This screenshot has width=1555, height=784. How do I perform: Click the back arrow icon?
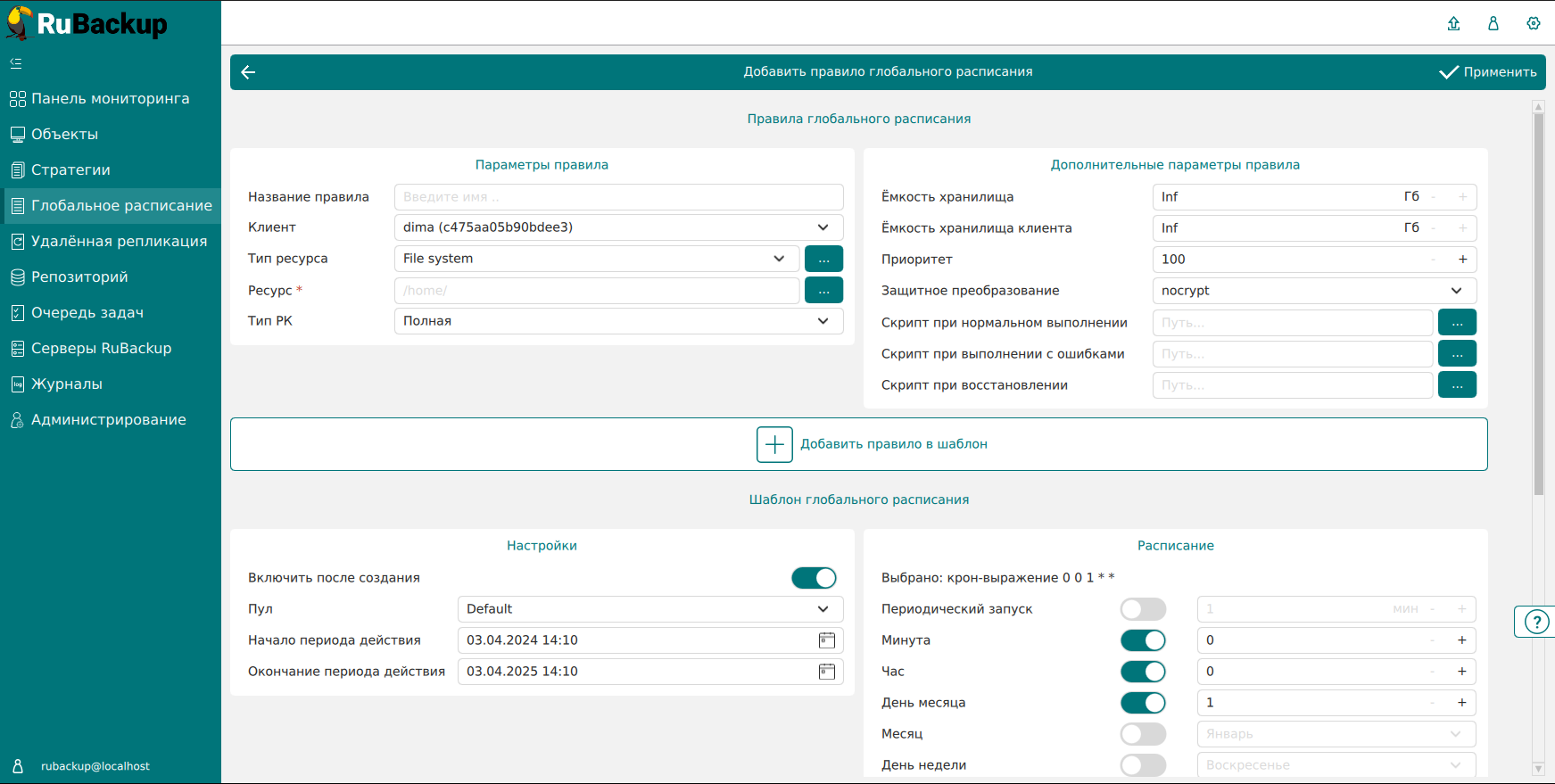[x=249, y=72]
